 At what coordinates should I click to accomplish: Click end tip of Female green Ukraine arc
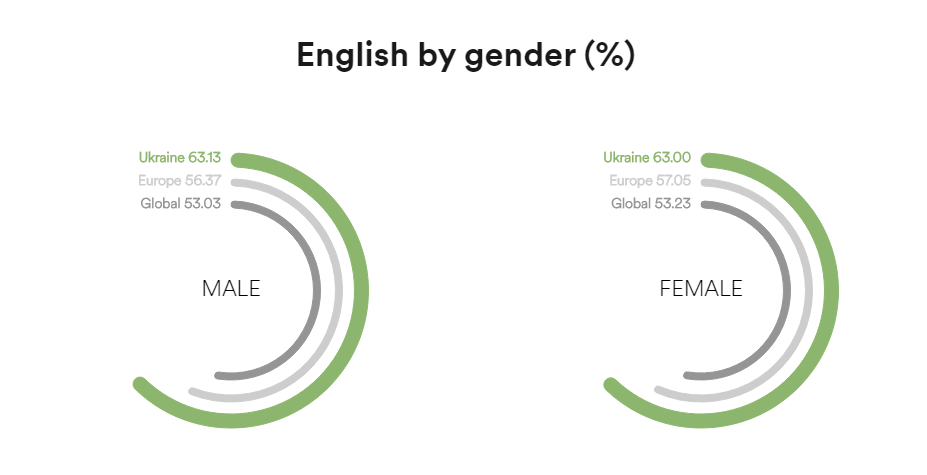click(611, 386)
